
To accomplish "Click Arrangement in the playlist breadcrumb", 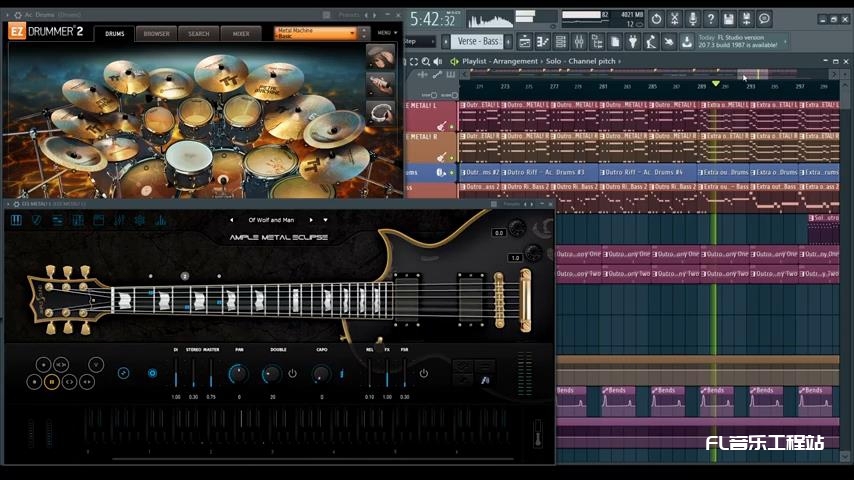I will 515,62.
